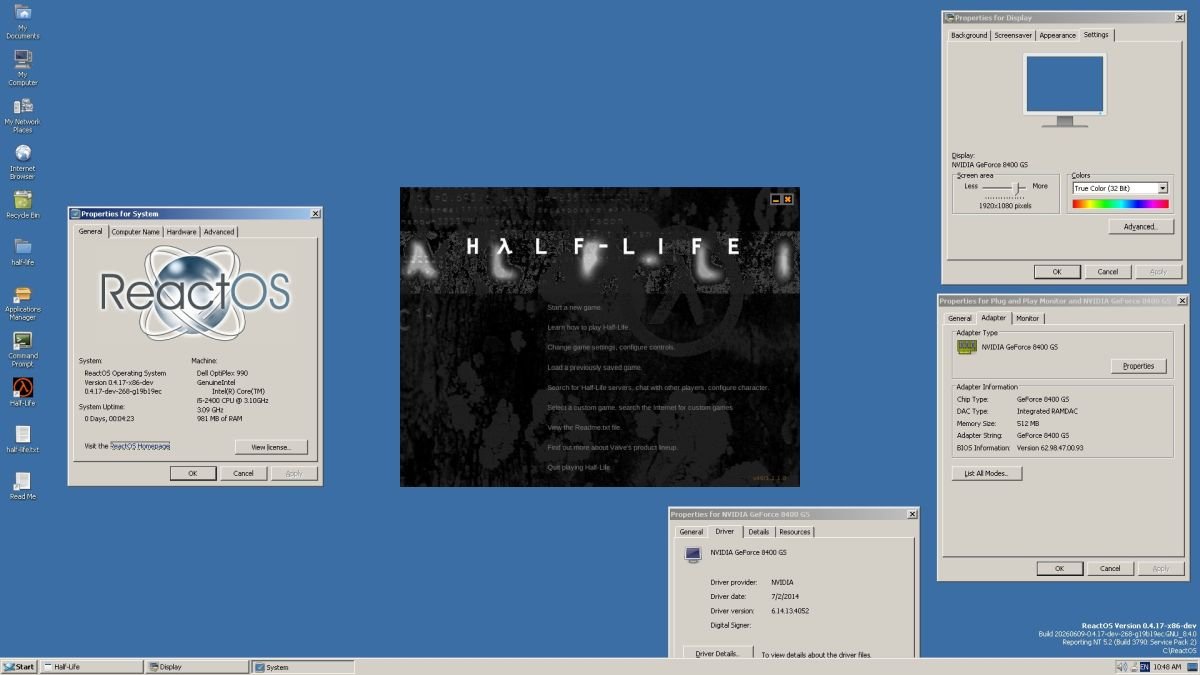1200x675 pixels.
Task: Open Computer Name tab in System properties
Action: (135, 232)
